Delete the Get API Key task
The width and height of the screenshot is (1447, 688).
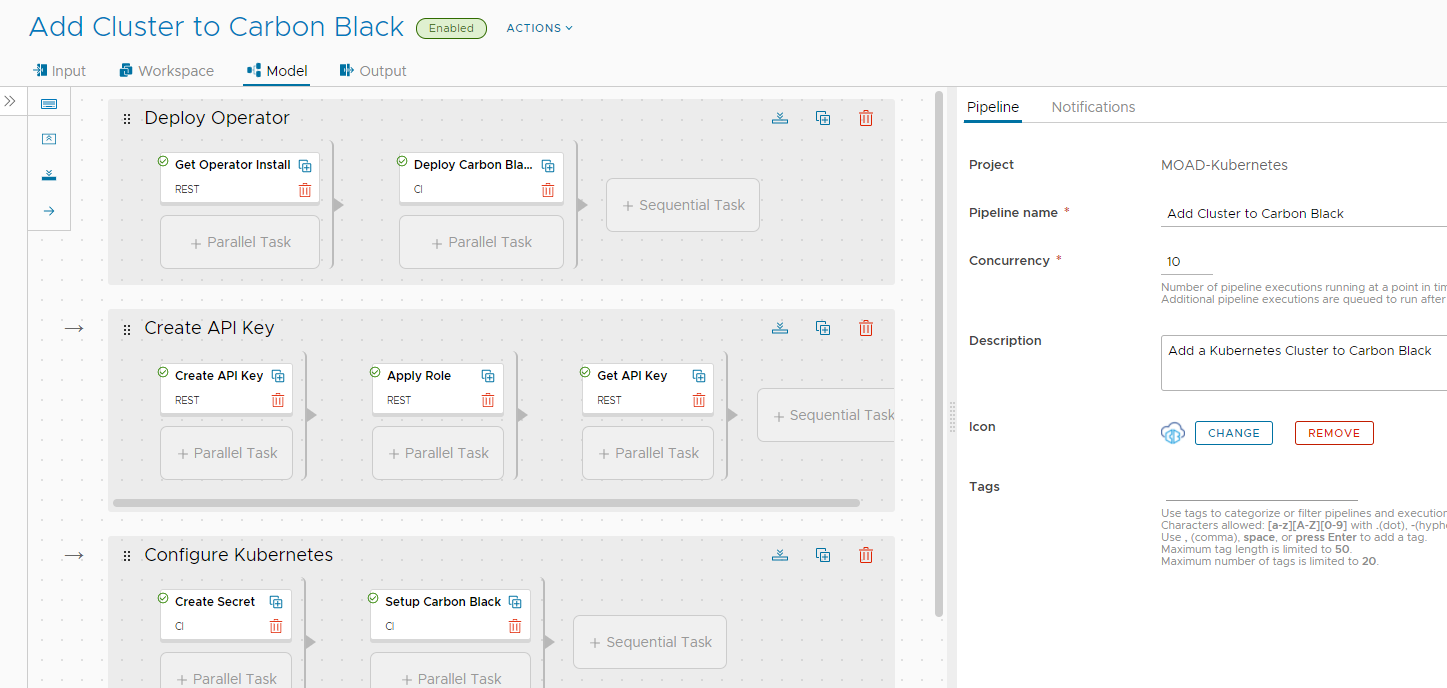(699, 400)
